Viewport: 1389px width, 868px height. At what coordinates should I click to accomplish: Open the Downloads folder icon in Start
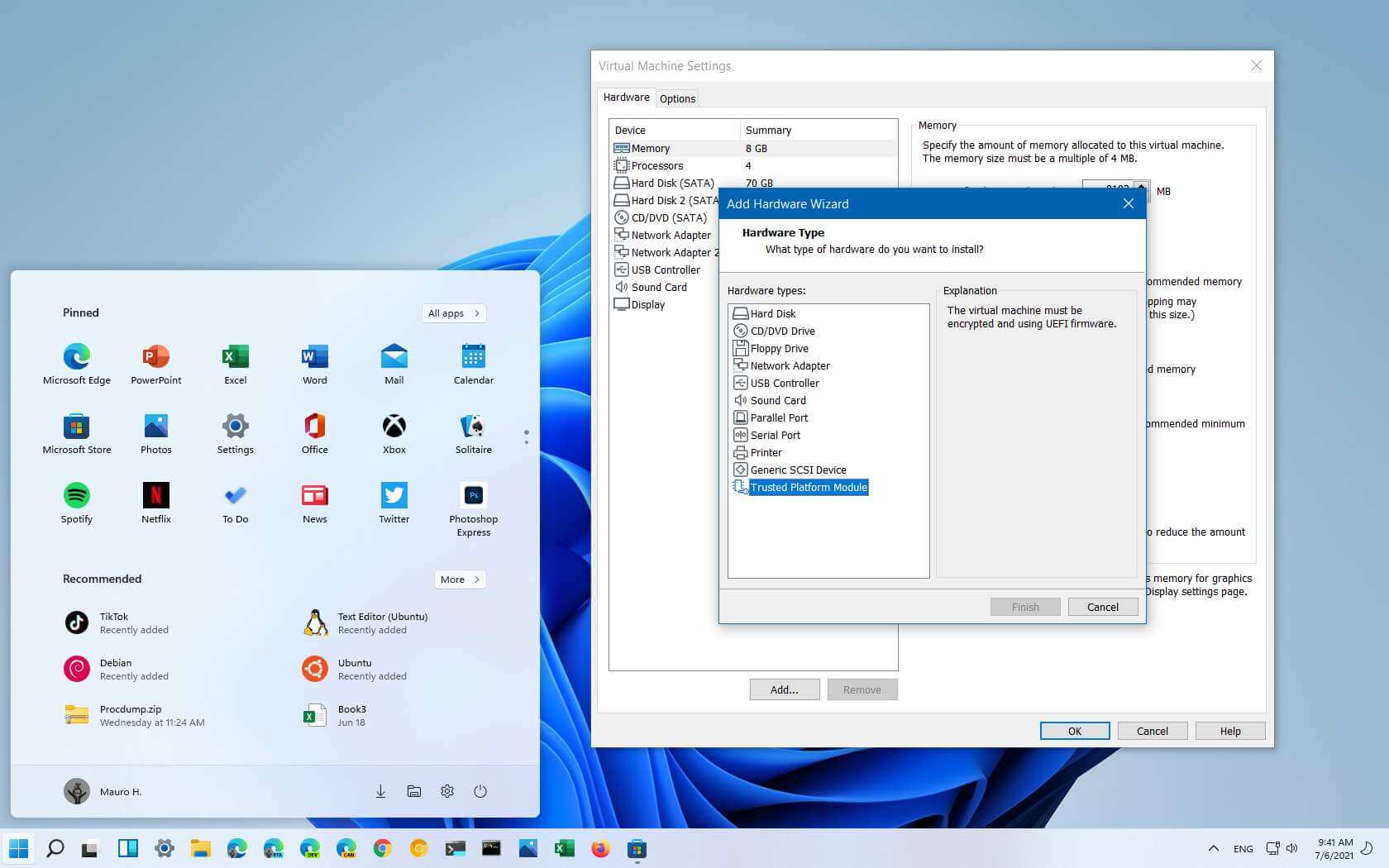pyautogui.click(x=380, y=791)
